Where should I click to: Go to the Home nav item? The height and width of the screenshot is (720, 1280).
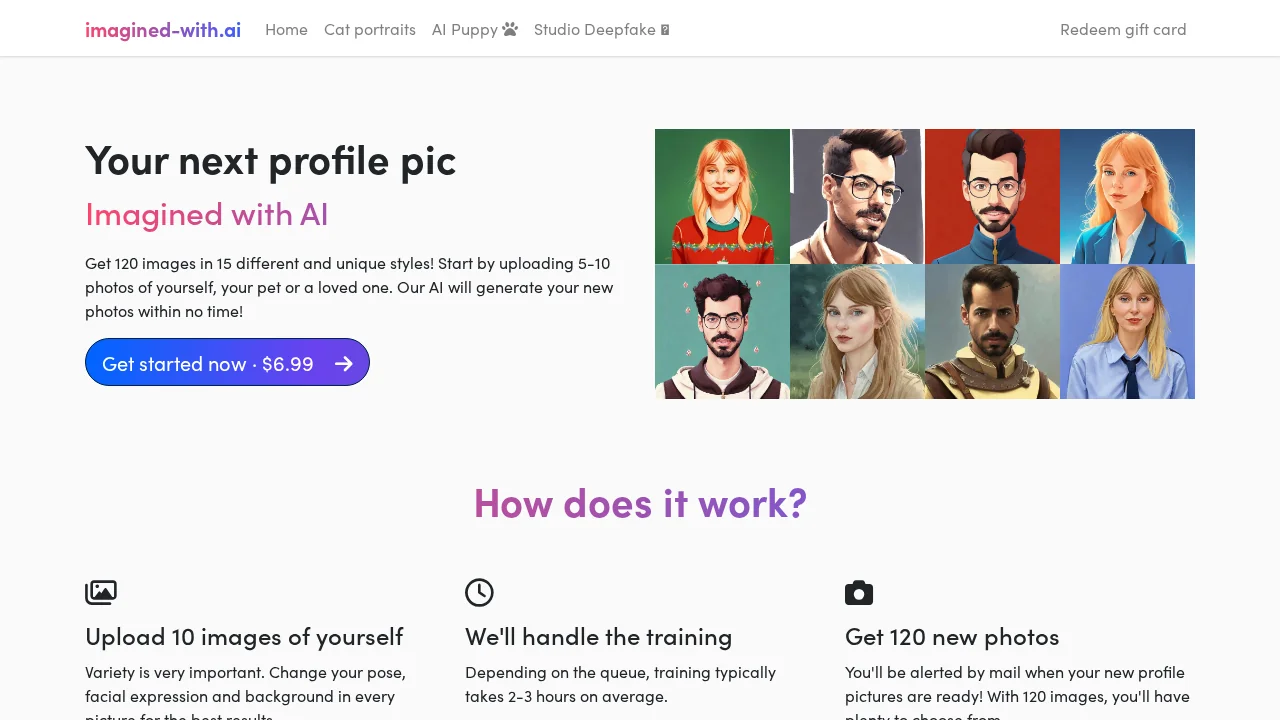click(x=286, y=29)
